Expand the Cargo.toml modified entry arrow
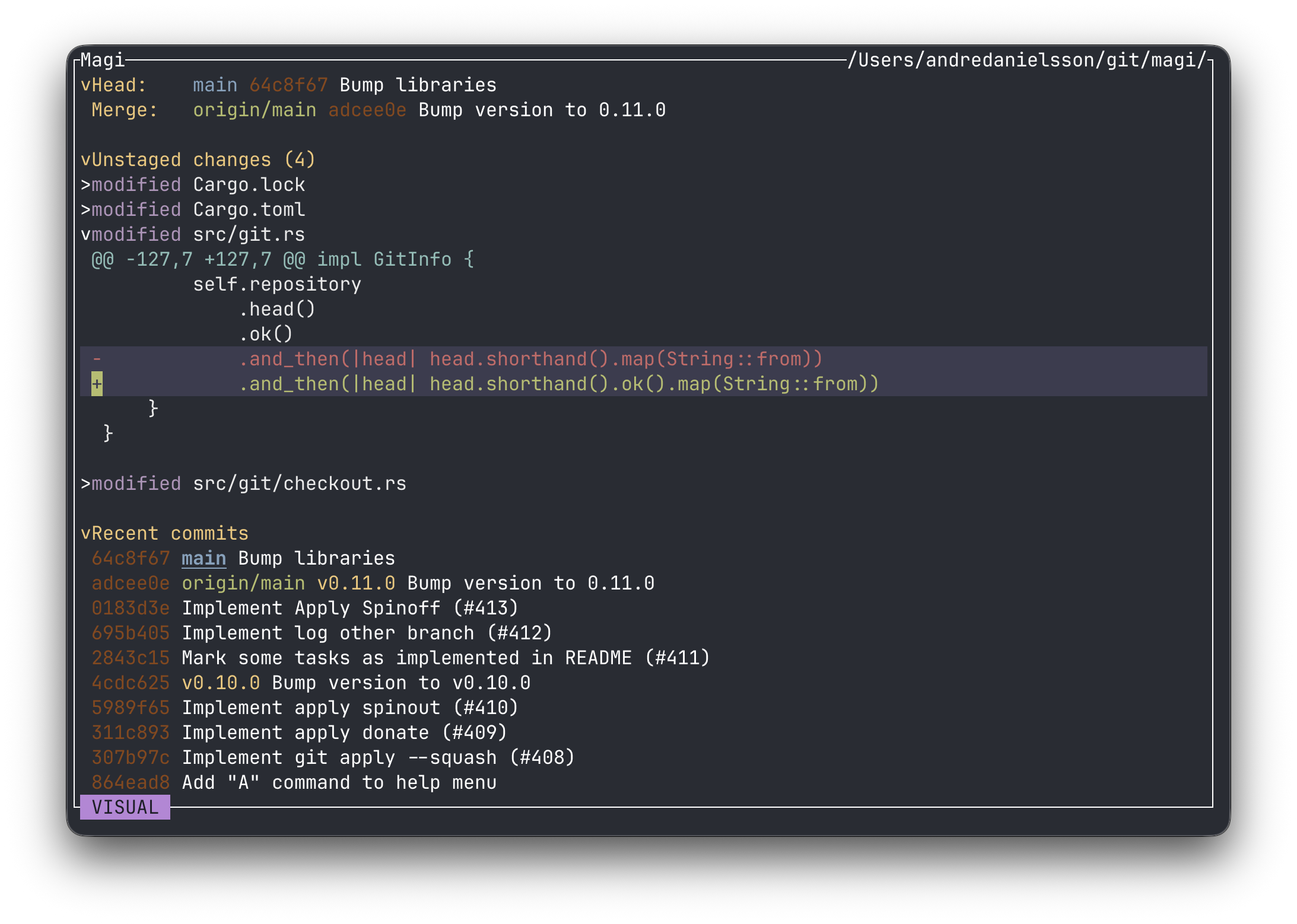 tap(86, 210)
